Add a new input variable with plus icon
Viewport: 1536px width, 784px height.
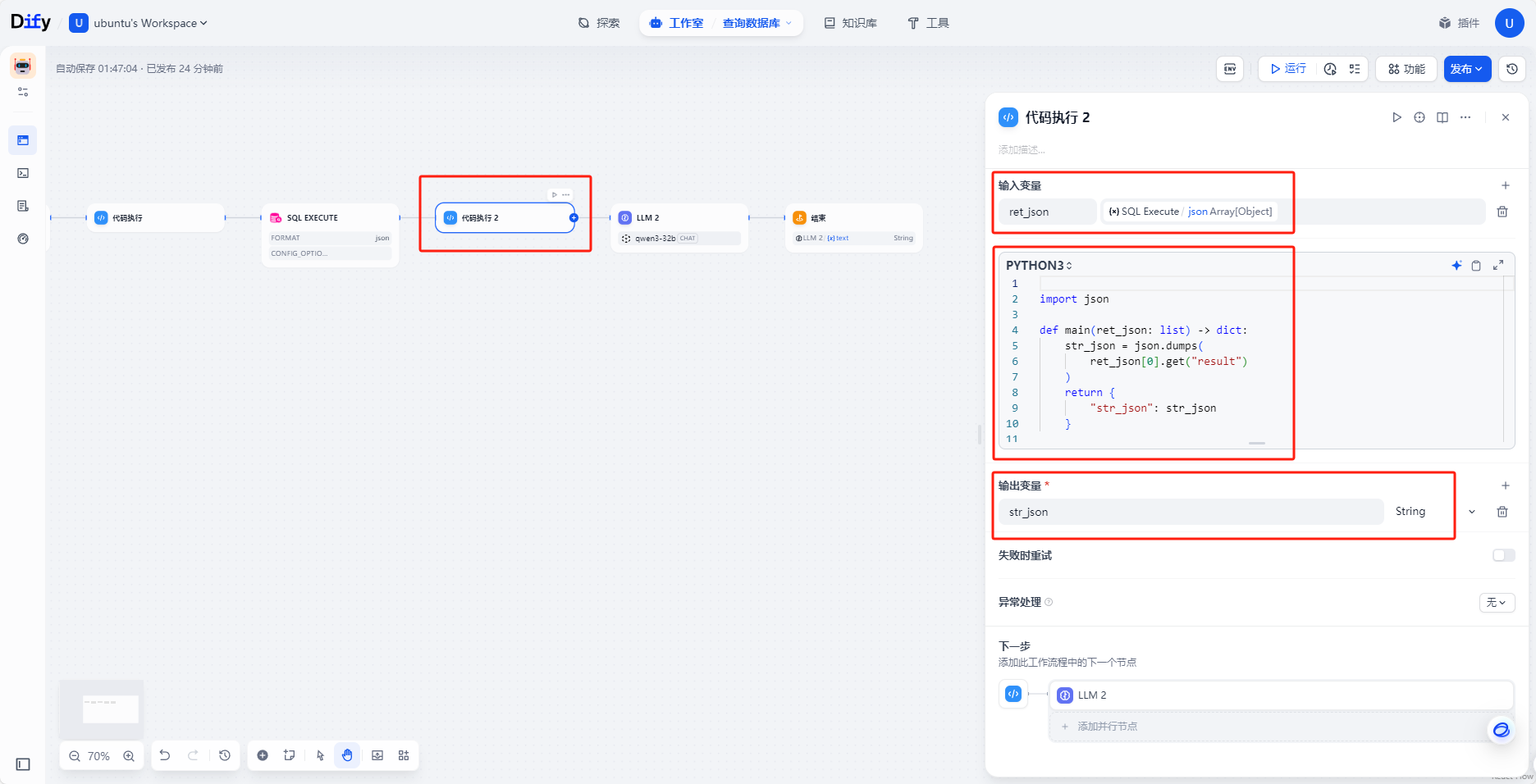pos(1506,185)
